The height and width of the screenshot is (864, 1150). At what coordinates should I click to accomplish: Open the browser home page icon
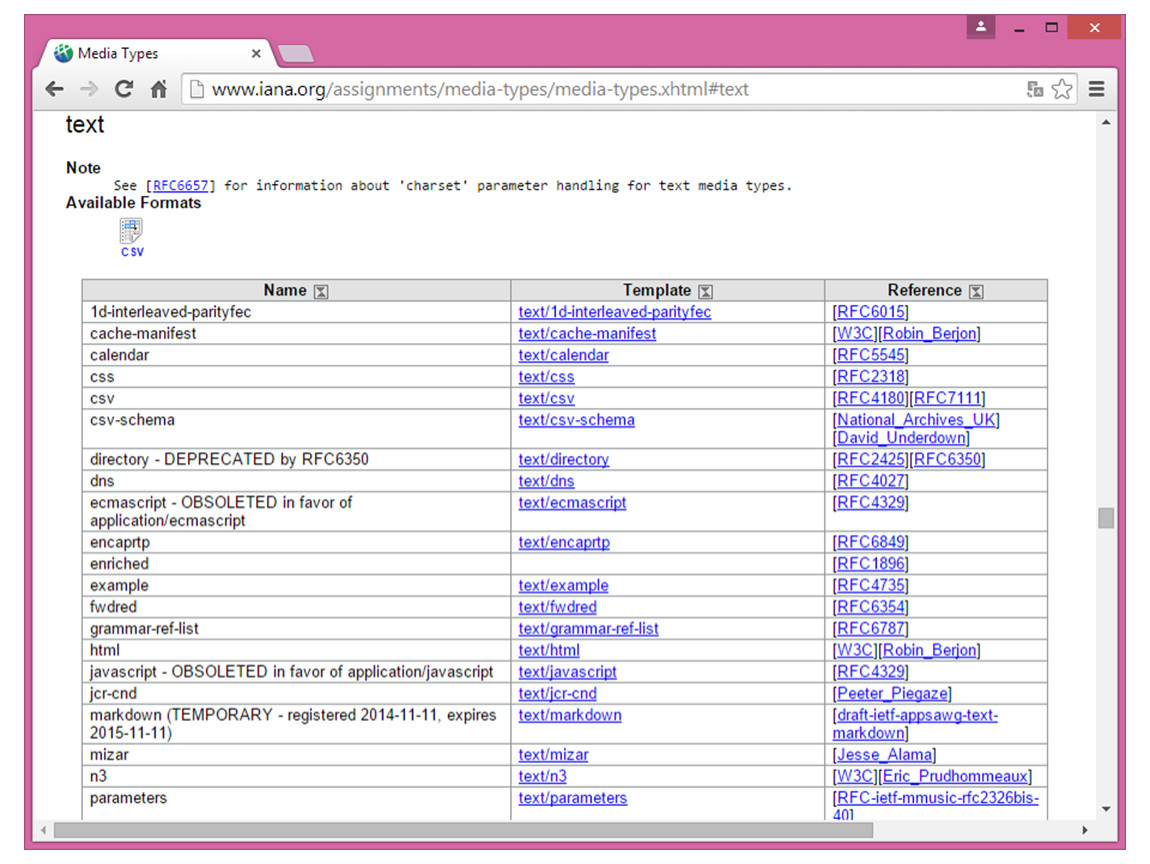[x=158, y=89]
